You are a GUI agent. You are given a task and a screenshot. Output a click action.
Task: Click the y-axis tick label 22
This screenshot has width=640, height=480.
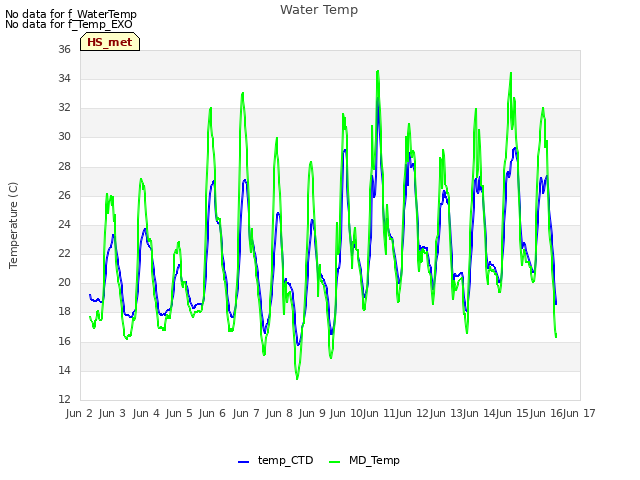click(64, 253)
